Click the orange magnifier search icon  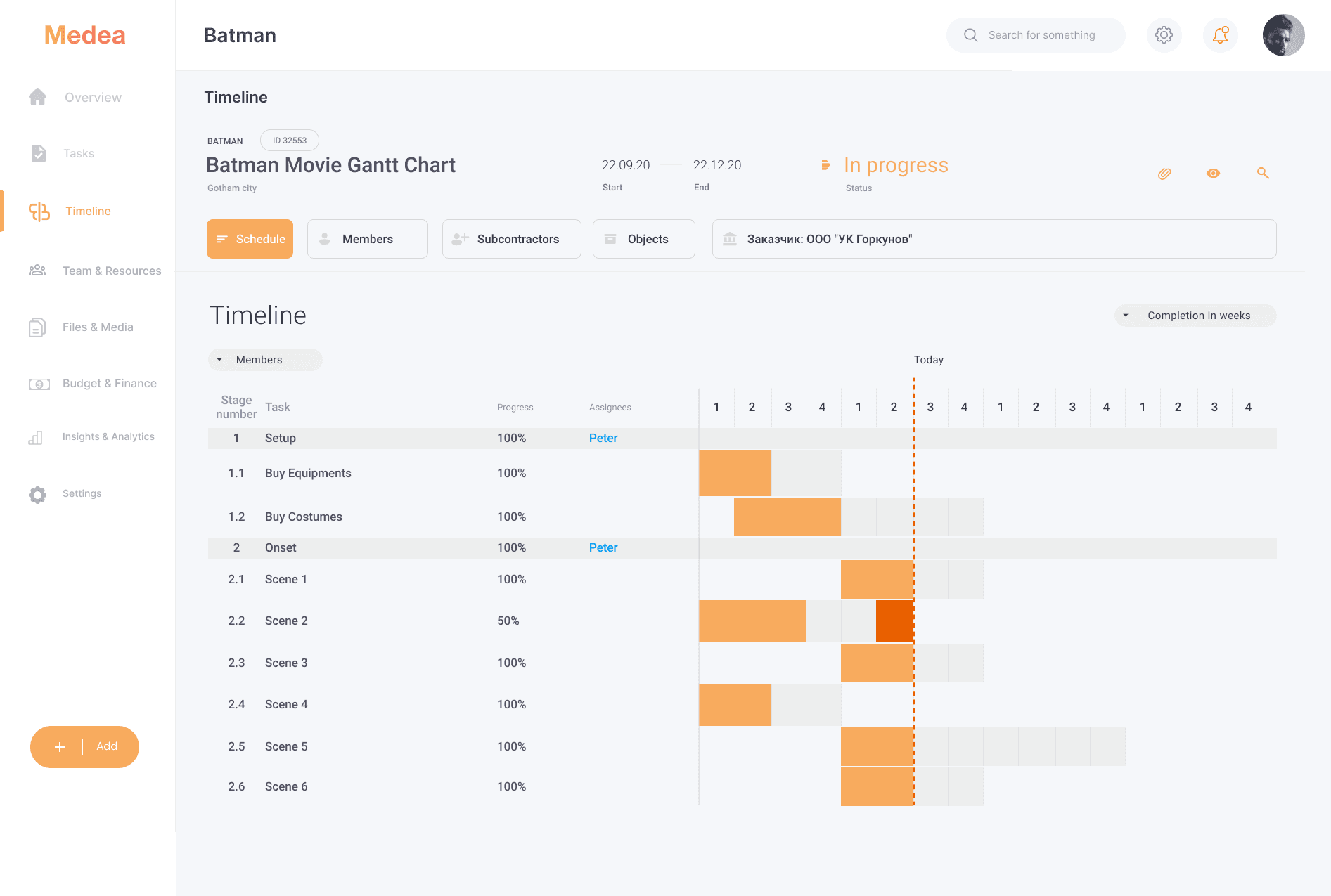(1263, 173)
